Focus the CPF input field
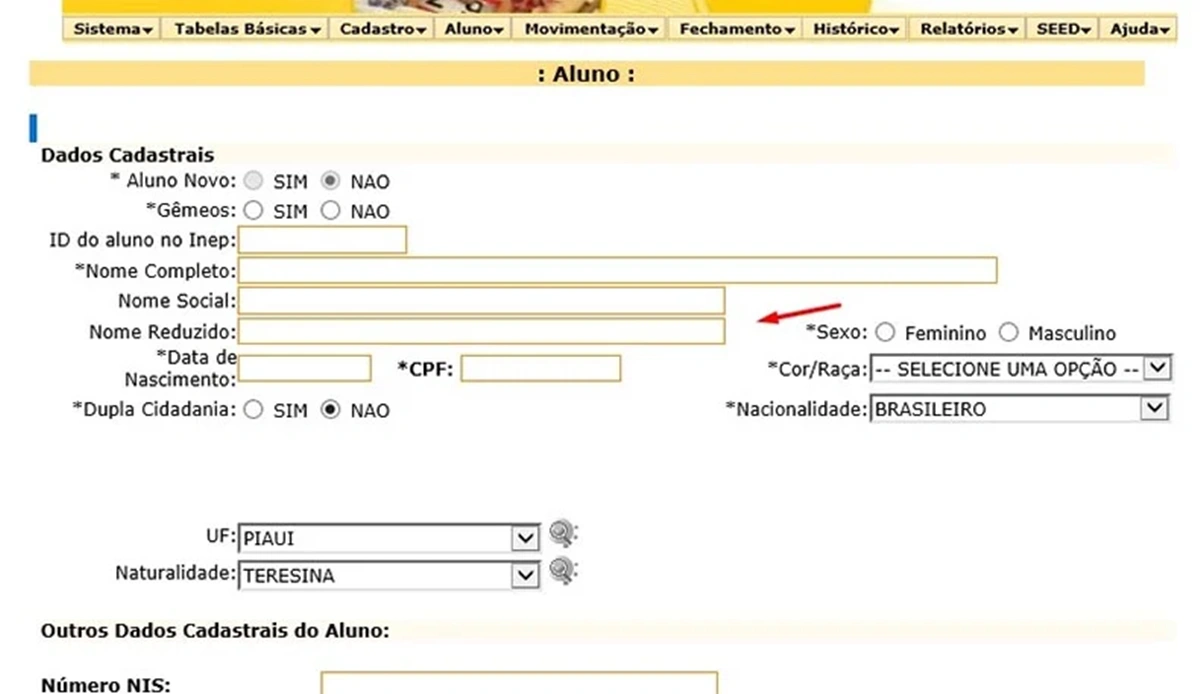 pyautogui.click(x=541, y=368)
